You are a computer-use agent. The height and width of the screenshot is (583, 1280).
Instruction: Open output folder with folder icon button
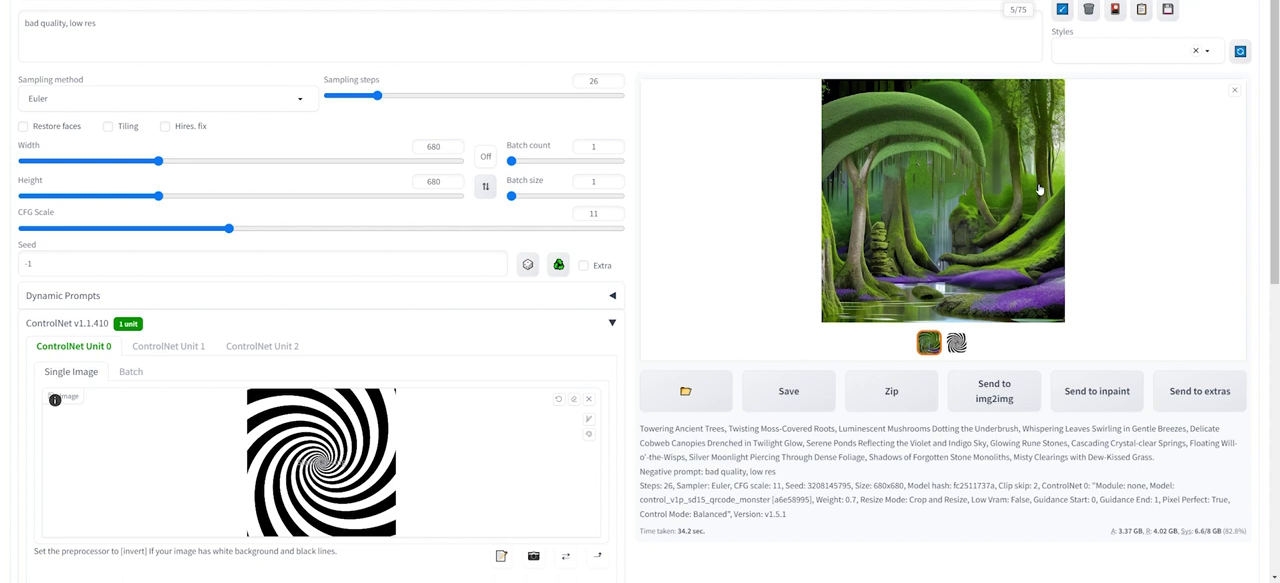click(686, 391)
